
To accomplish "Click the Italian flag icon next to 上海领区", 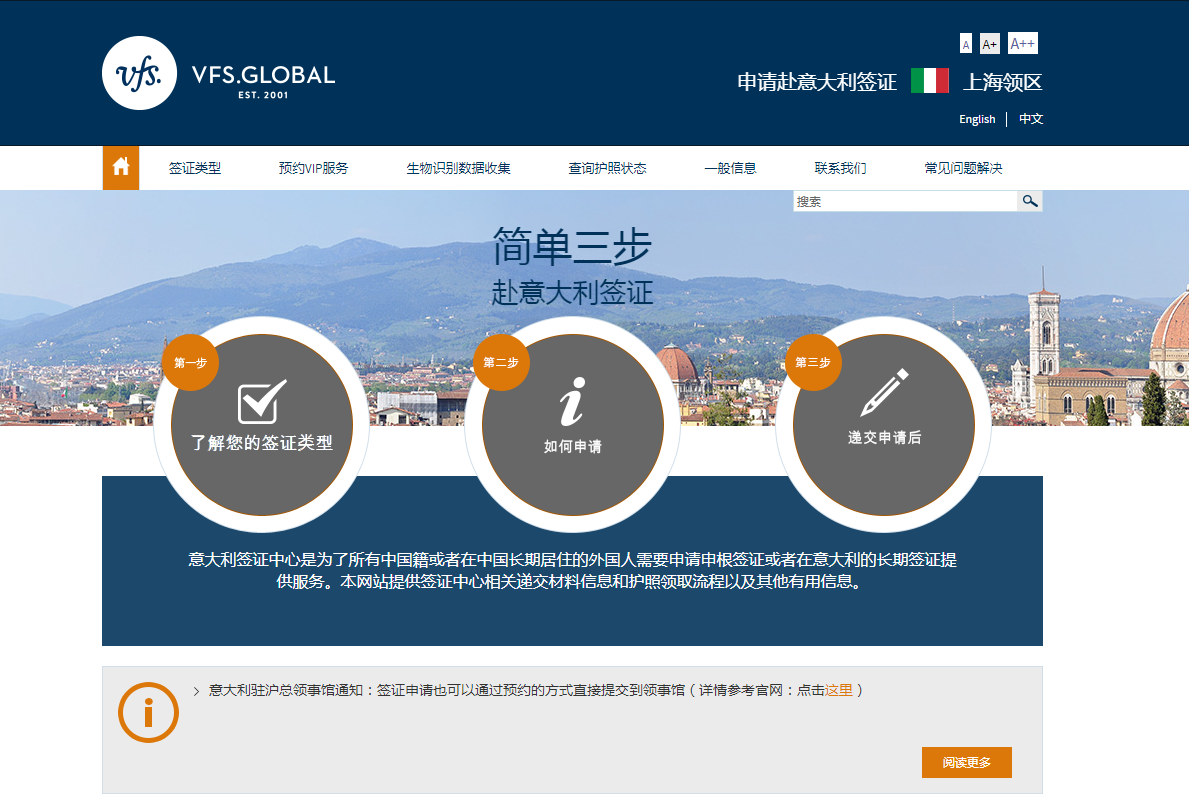I will pos(931,82).
